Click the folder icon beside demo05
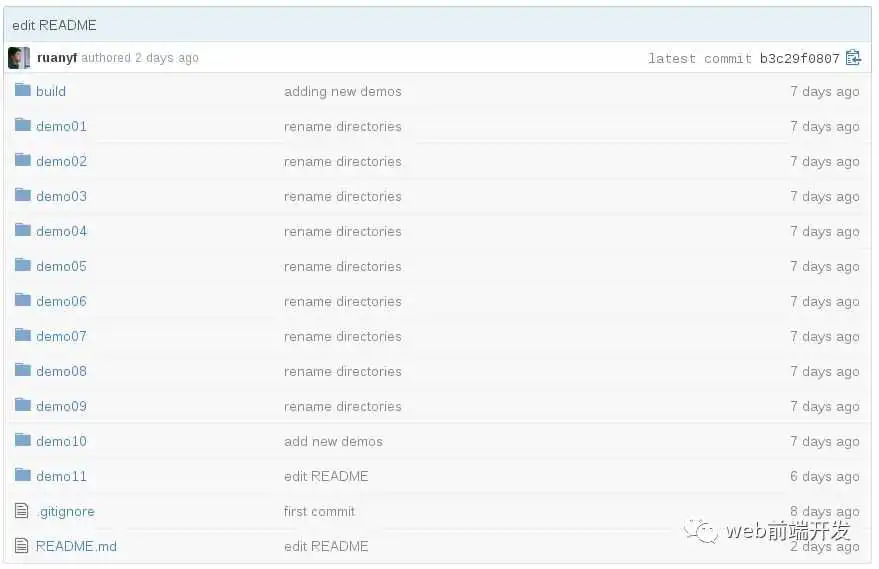The height and width of the screenshot is (569, 879). 23,265
